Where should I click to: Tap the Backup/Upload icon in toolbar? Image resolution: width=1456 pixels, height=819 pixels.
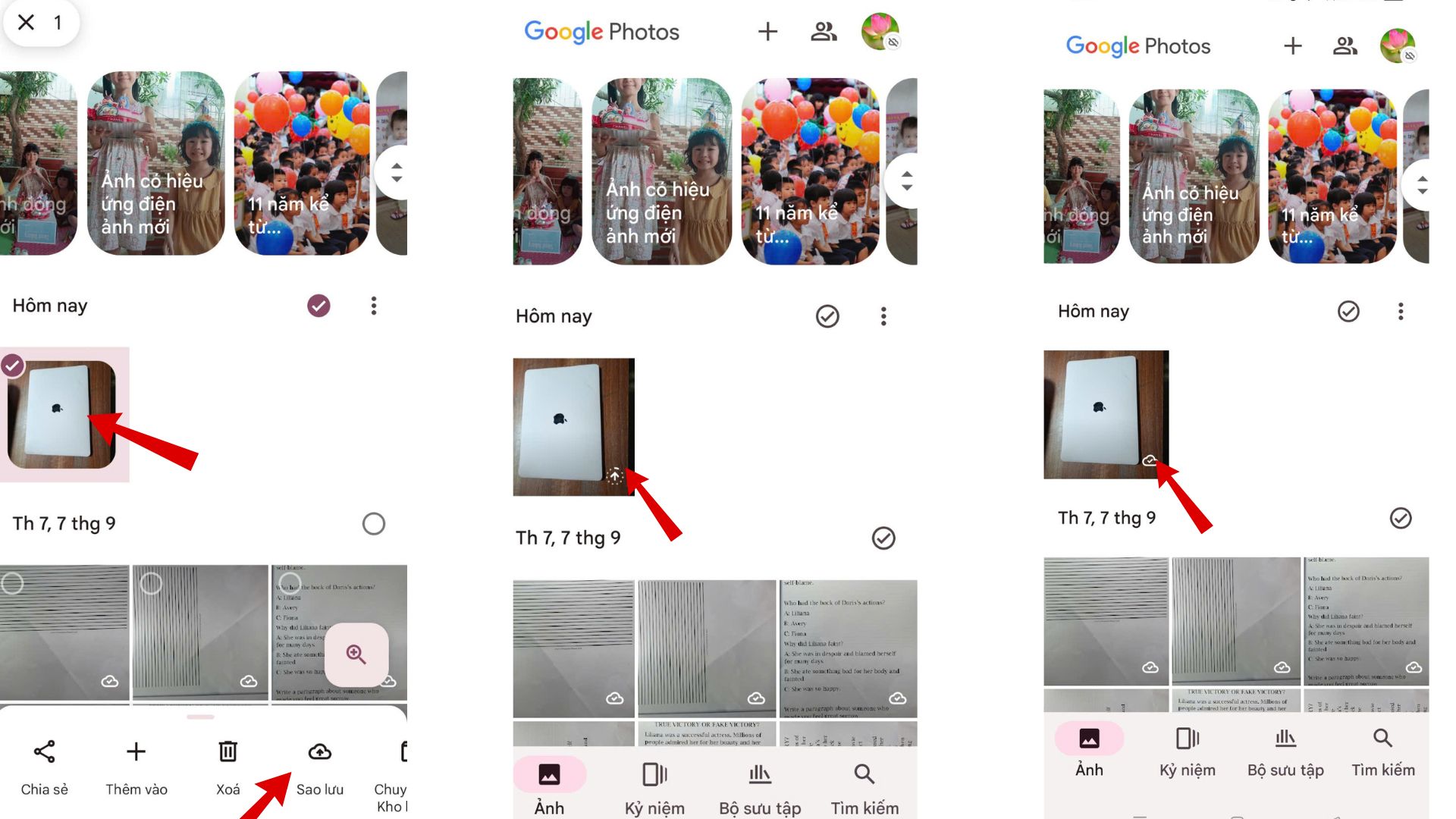(319, 751)
